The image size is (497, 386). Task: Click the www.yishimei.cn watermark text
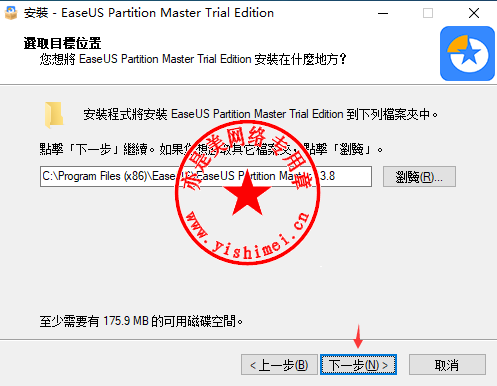pos(248,236)
